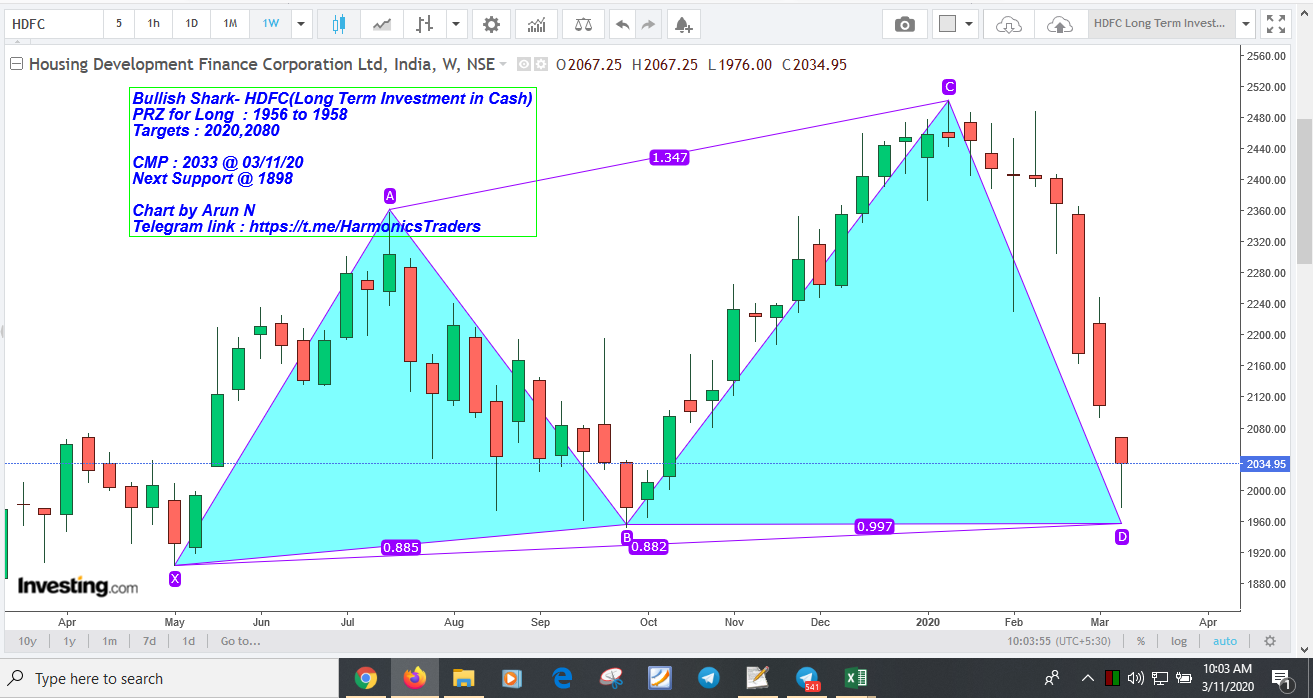Screen dimensions: 1313x698
Task: Collapse the HDFC legend minus box
Action: coord(16,64)
